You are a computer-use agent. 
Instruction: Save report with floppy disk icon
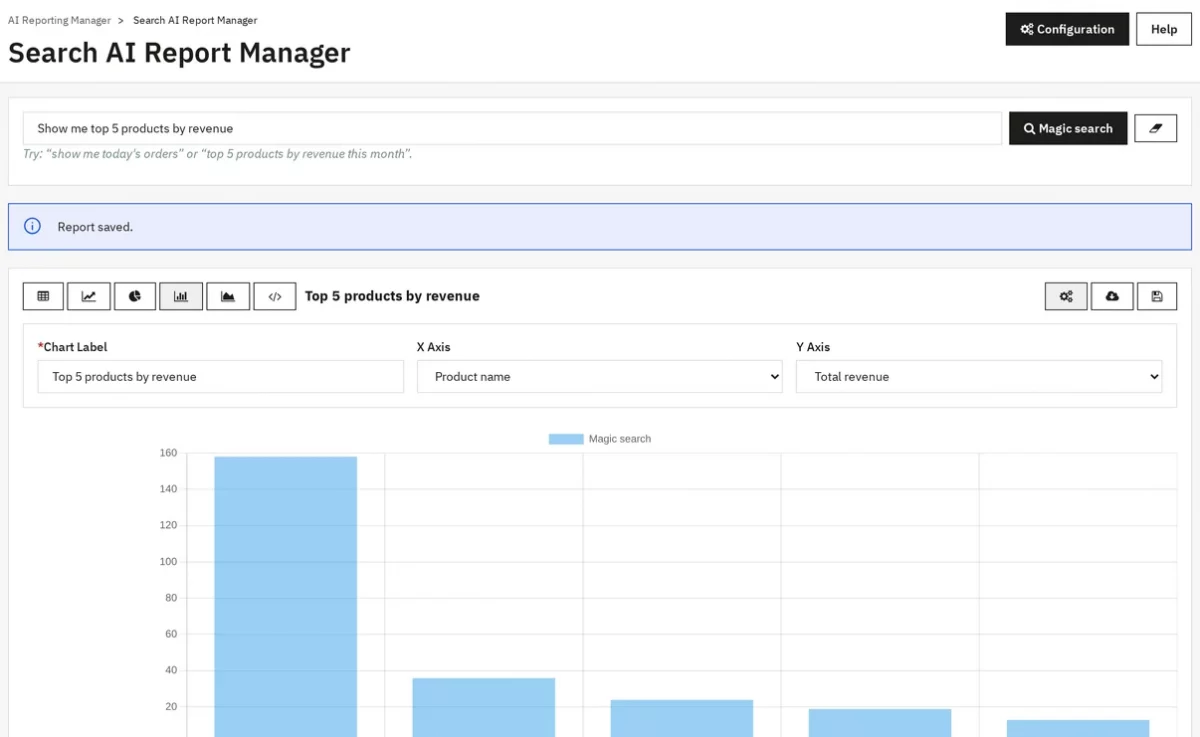click(1157, 296)
